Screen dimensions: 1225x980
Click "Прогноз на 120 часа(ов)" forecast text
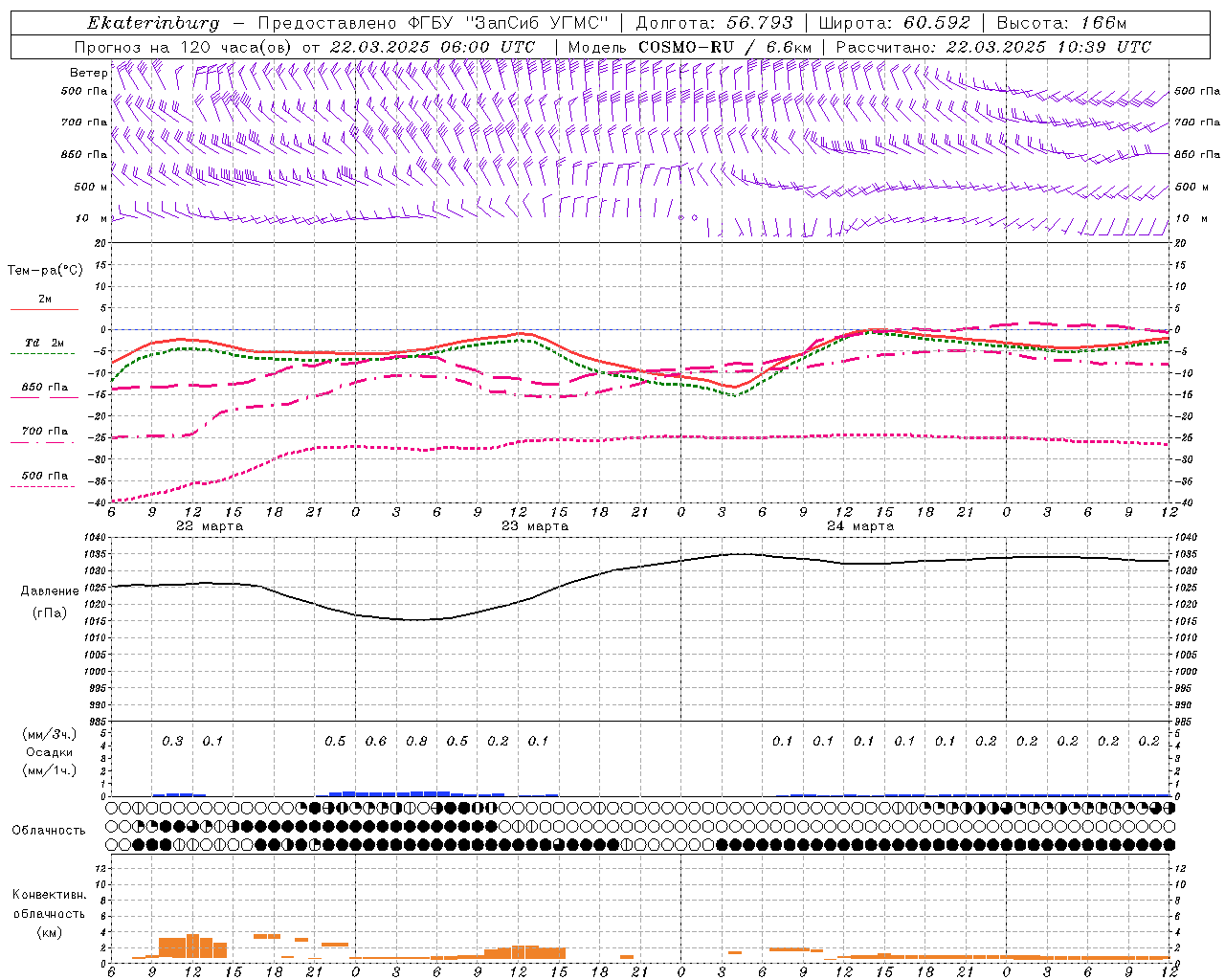tap(184, 47)
